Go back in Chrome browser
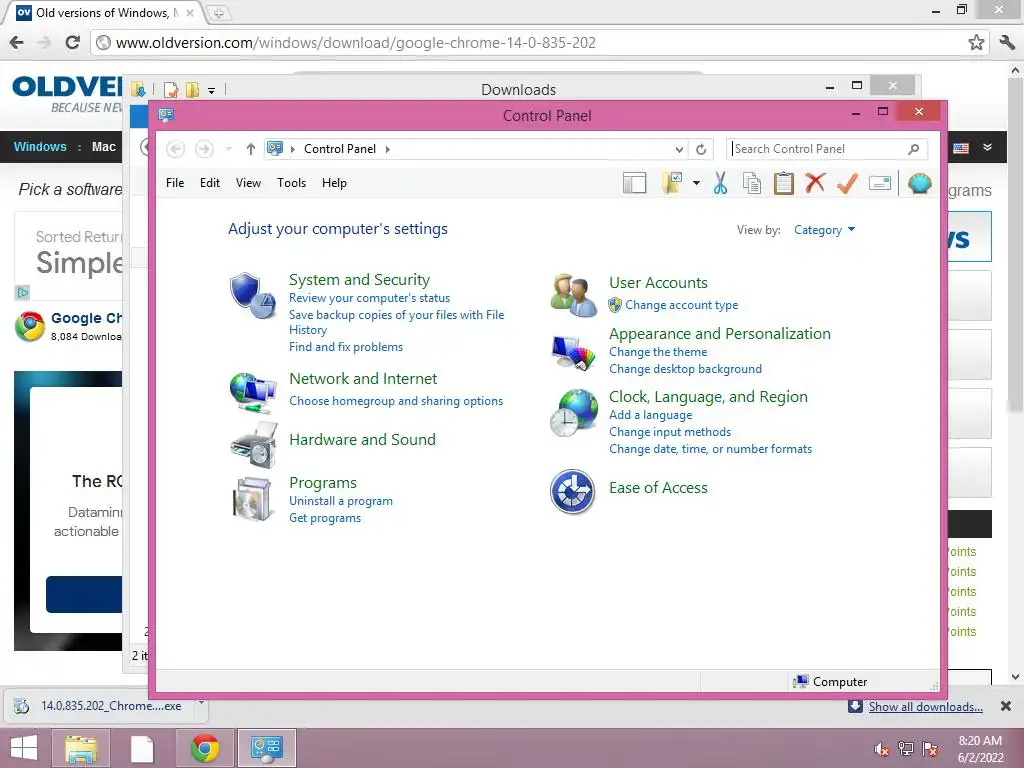Image resolution: width=1024 pixels, height=768 pixels. [17, 42]
